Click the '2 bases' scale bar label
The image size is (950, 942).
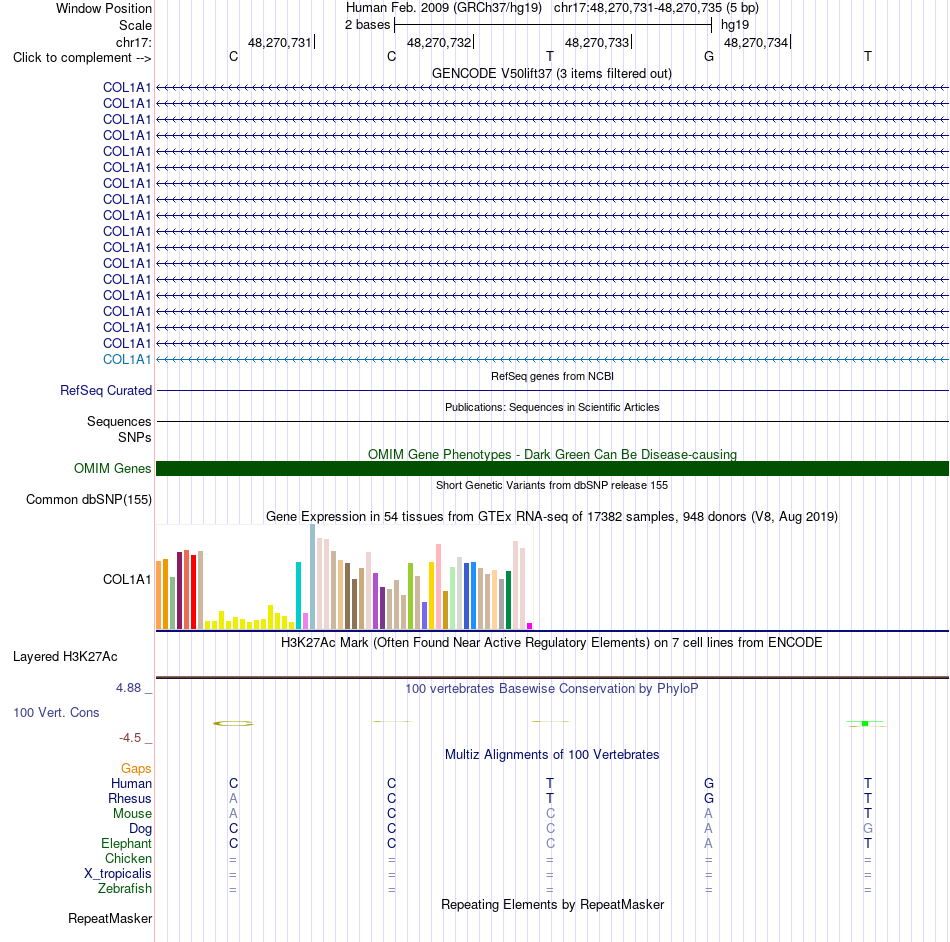click(x=367, y=25)
